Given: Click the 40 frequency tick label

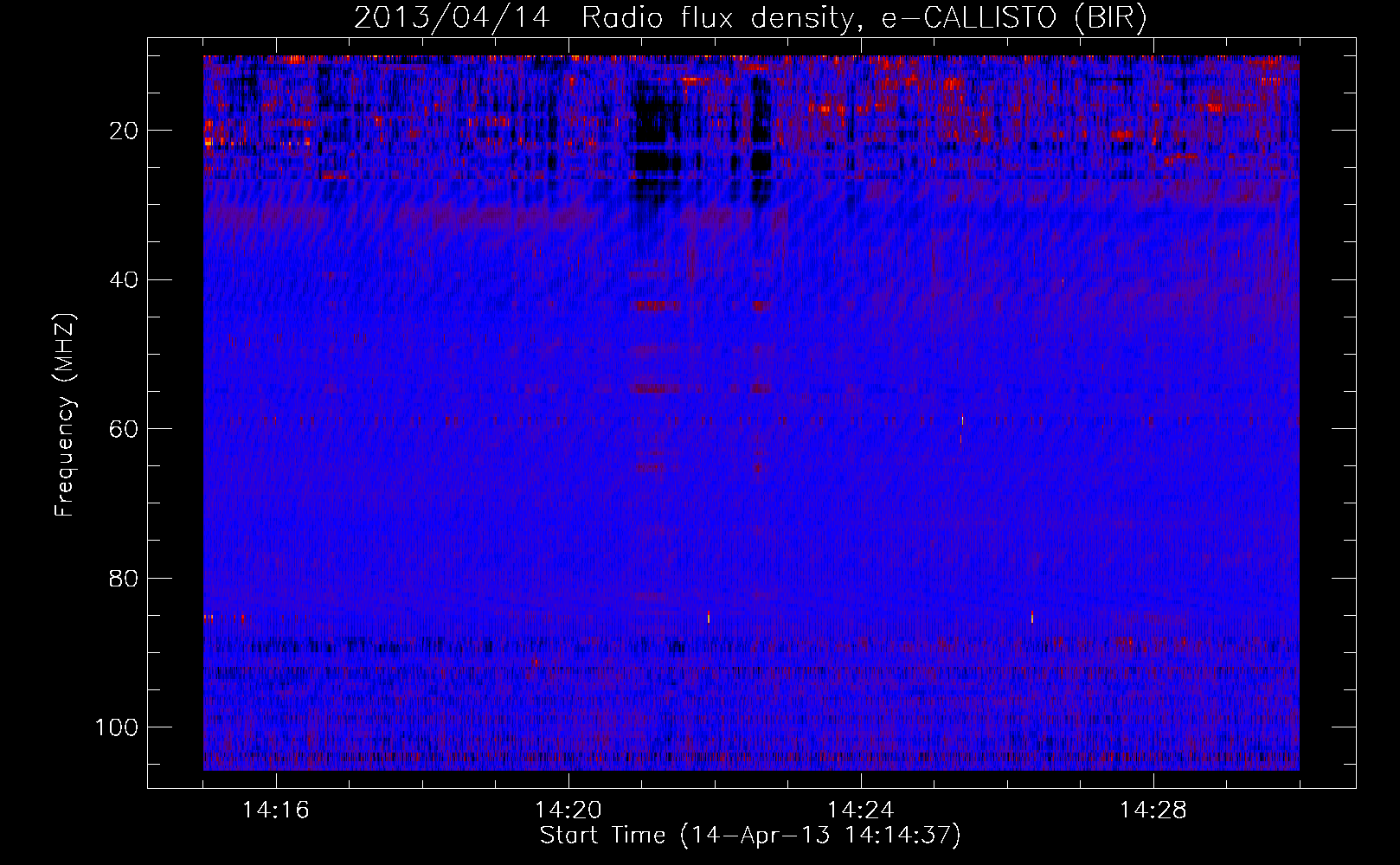Looking at the screenshot, I should pos(123,279).
